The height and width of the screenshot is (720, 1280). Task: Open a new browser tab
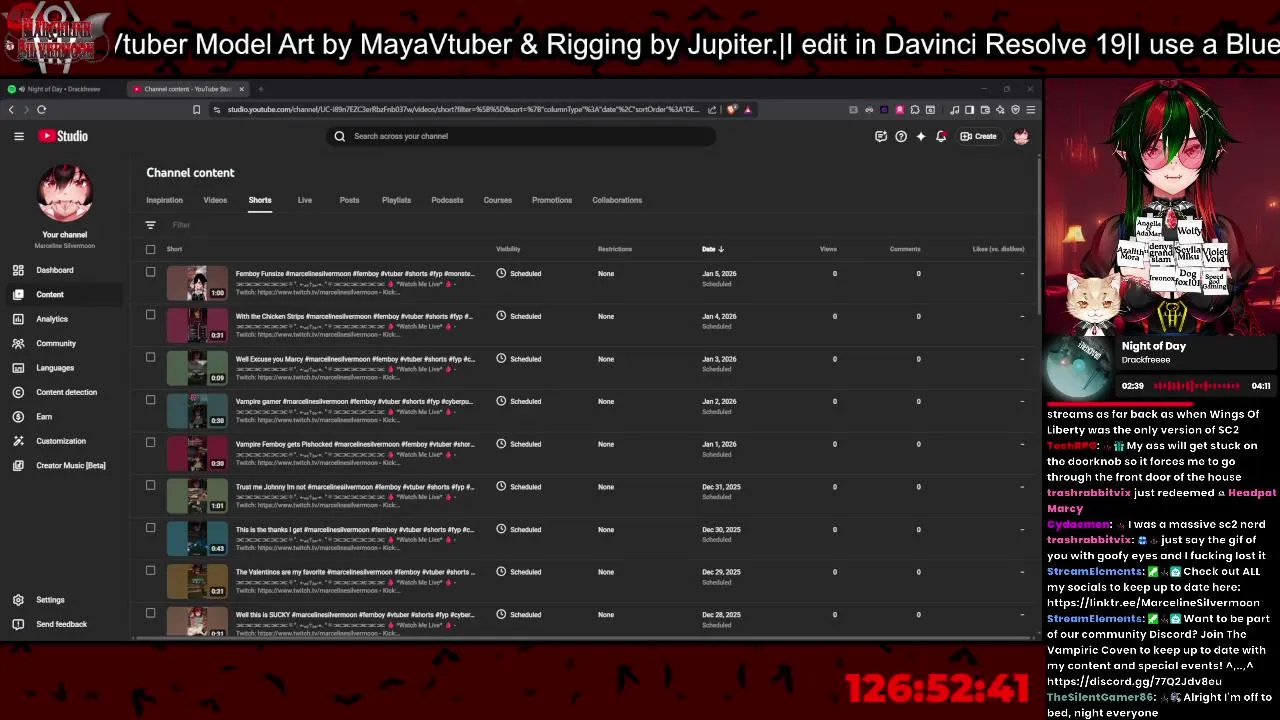pyautogui.click(x=260, y=89)
